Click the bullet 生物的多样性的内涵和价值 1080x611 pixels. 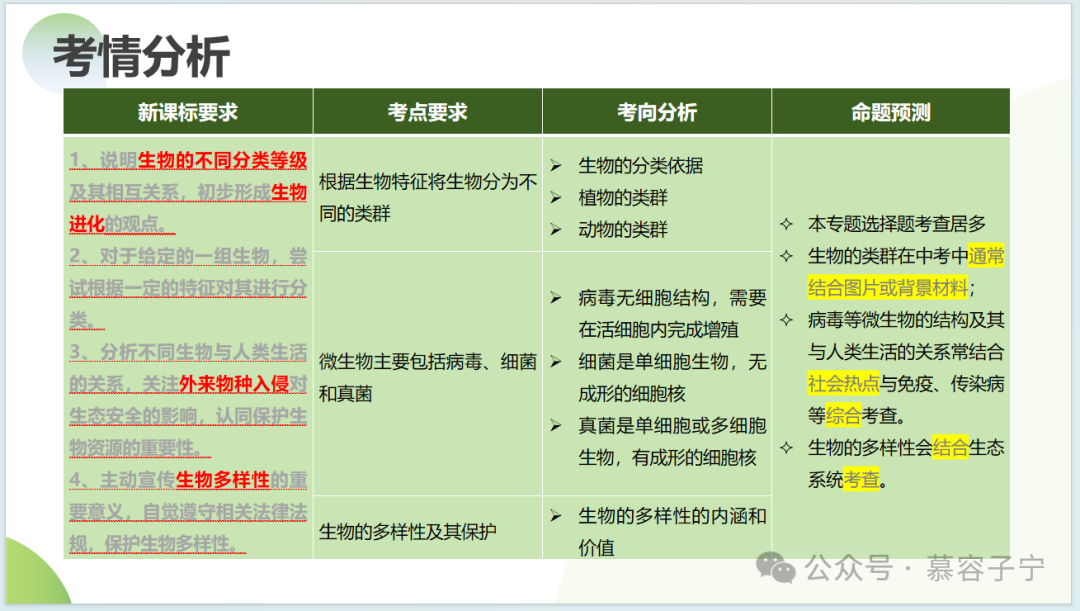click(672, 531)
